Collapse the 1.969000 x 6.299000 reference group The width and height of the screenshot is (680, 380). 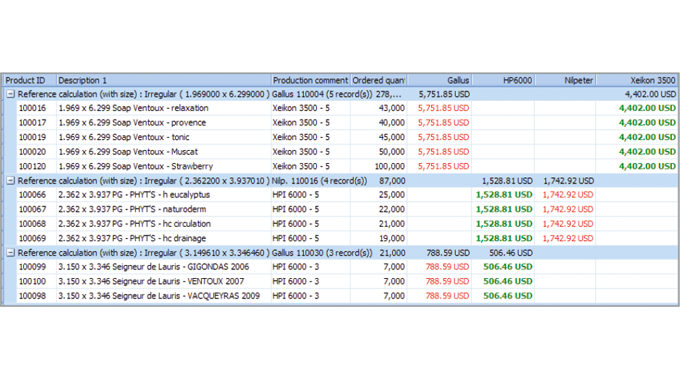pyautogui.click(x=10, y=94)
